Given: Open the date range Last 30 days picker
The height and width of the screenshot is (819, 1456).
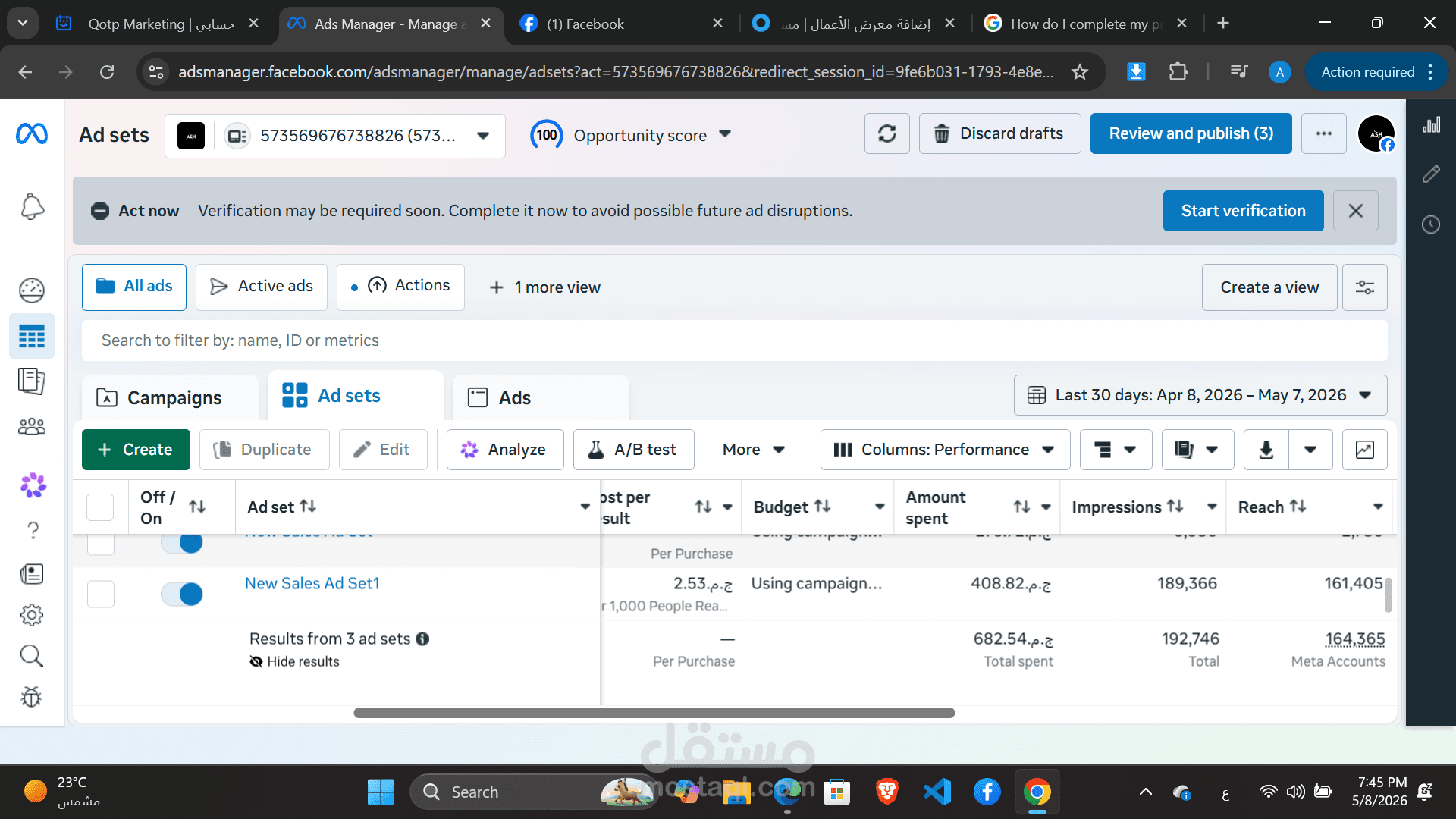Looking at the screenshot, I should coord(1200,395).
